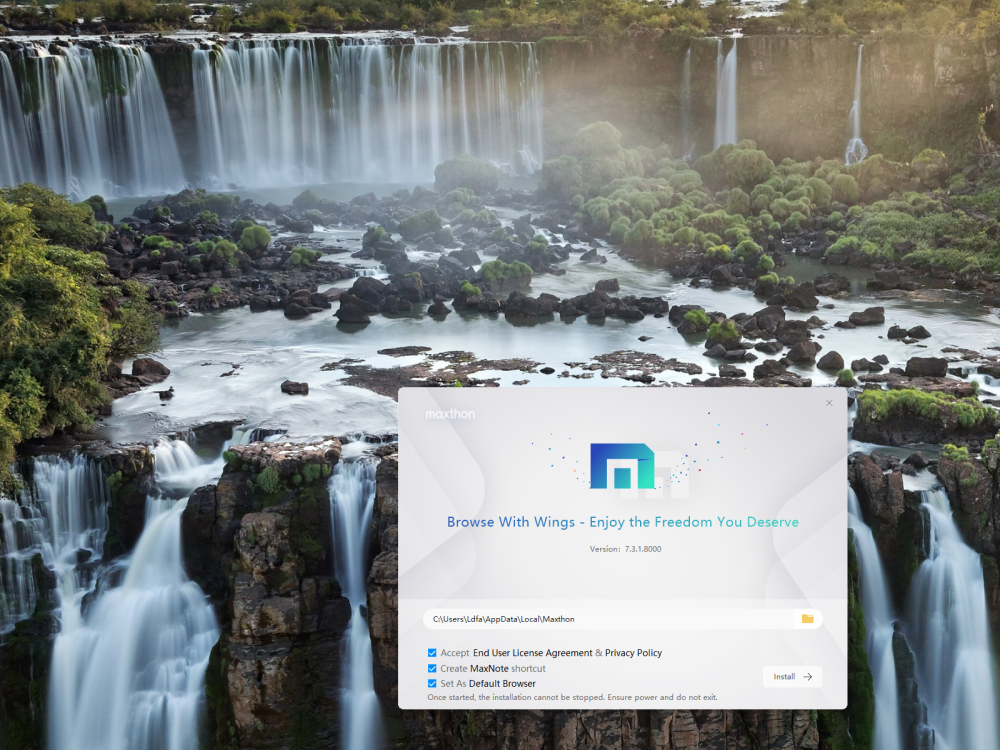Viewport: 1000px width, 750px height.
Task: Open the Privacy Policy link
Action: (x=633, y=653)
